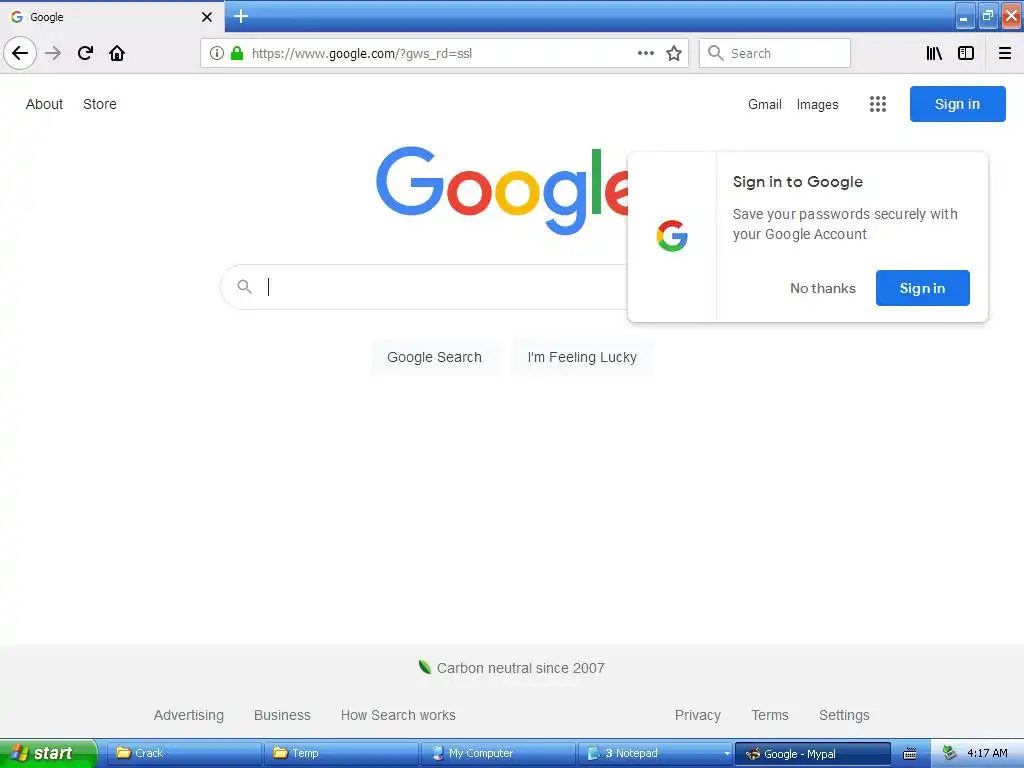Switch to Crack folder in taskbar
The width and height of the screenshot is (1024, 768).
pyautogui.click(x=184, y=753)
